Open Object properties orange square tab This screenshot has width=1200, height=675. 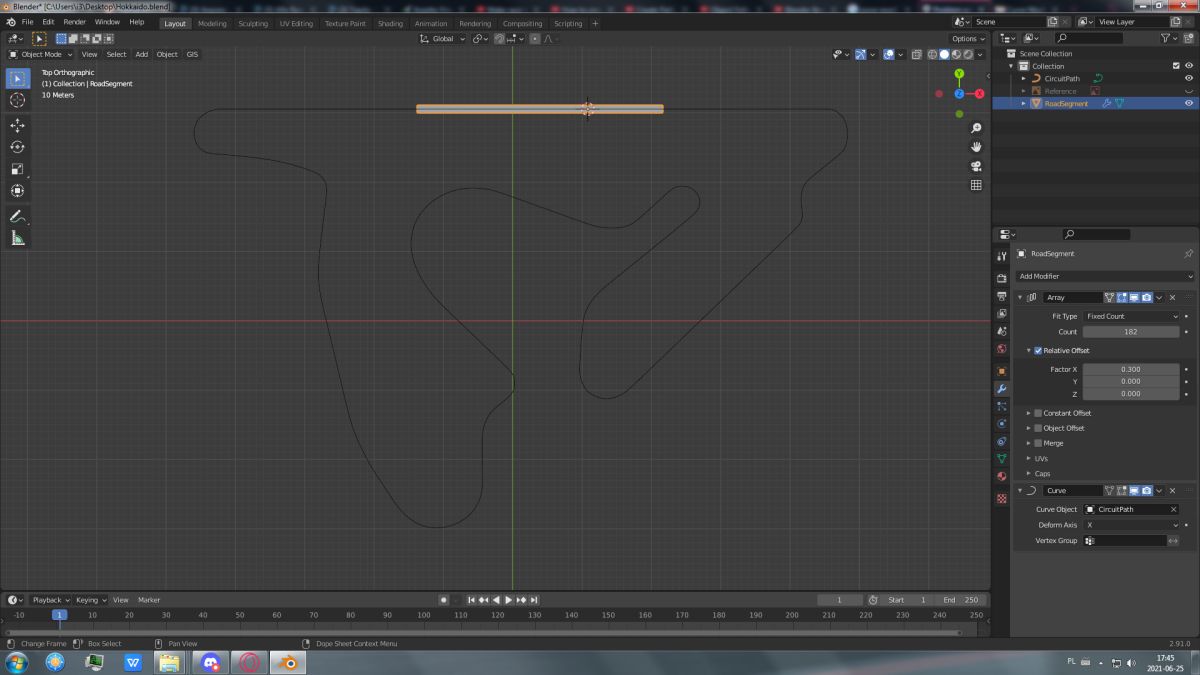[x=1001, y=371]
